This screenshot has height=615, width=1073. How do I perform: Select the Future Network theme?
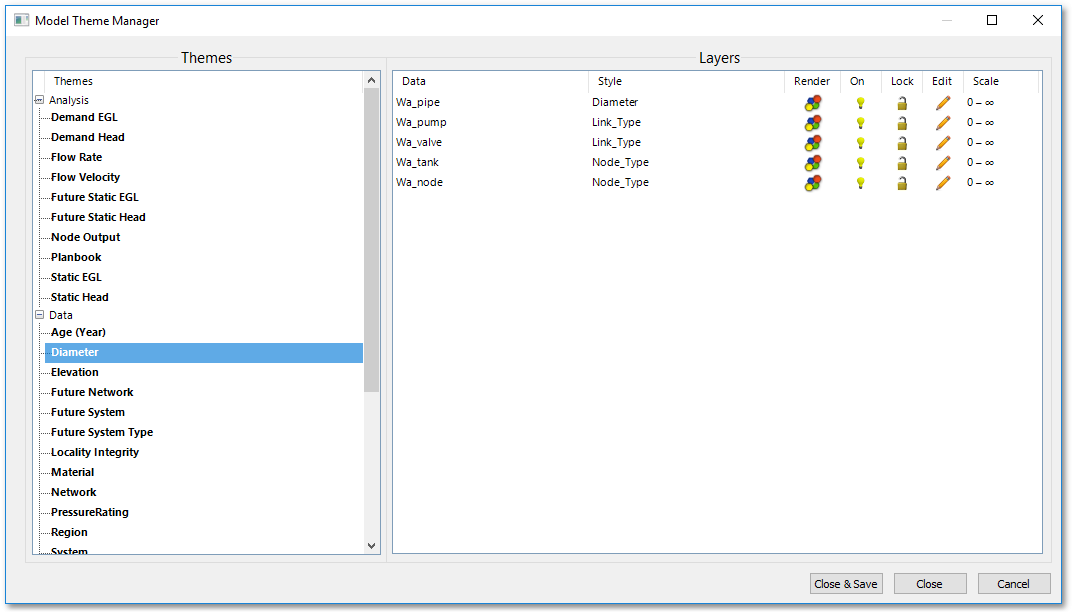pyautogui.click(x=92, y=392)
